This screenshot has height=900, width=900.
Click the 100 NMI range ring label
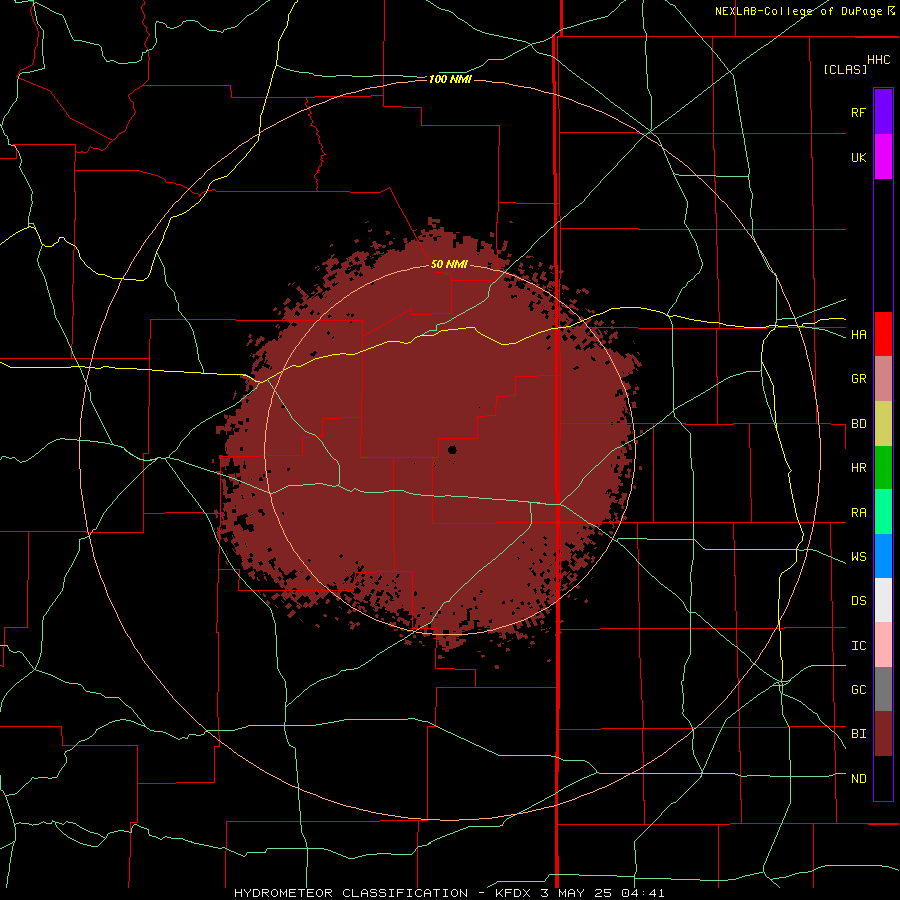tap(450, 79)
